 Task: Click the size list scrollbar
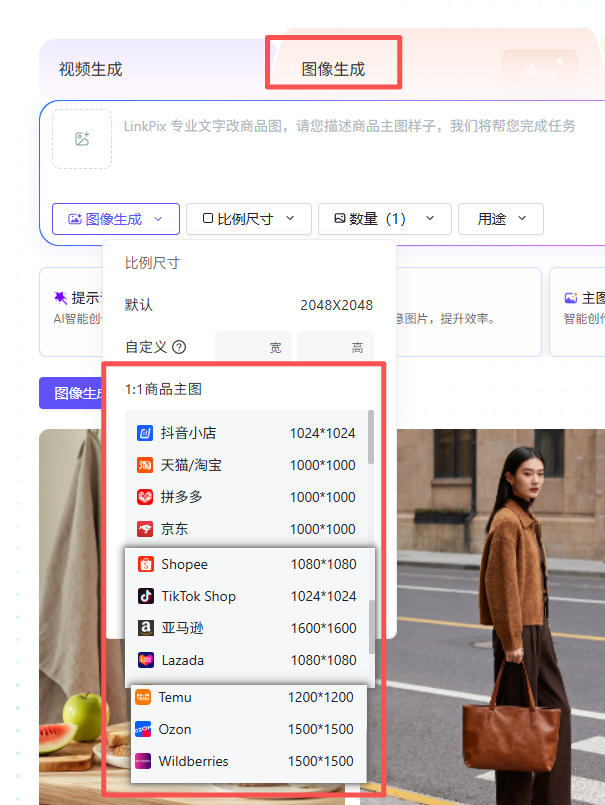point(372,435)
